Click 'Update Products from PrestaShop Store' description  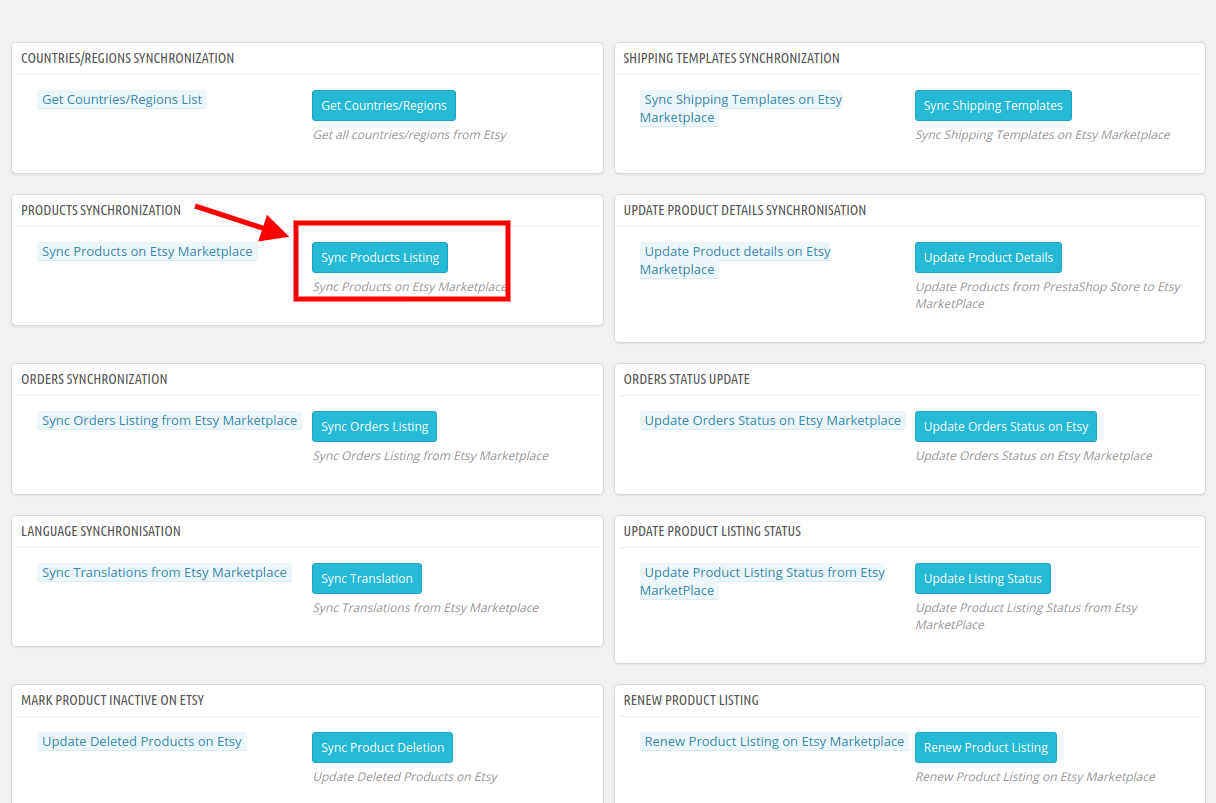pyautogui.click(x=1048, y=296)
